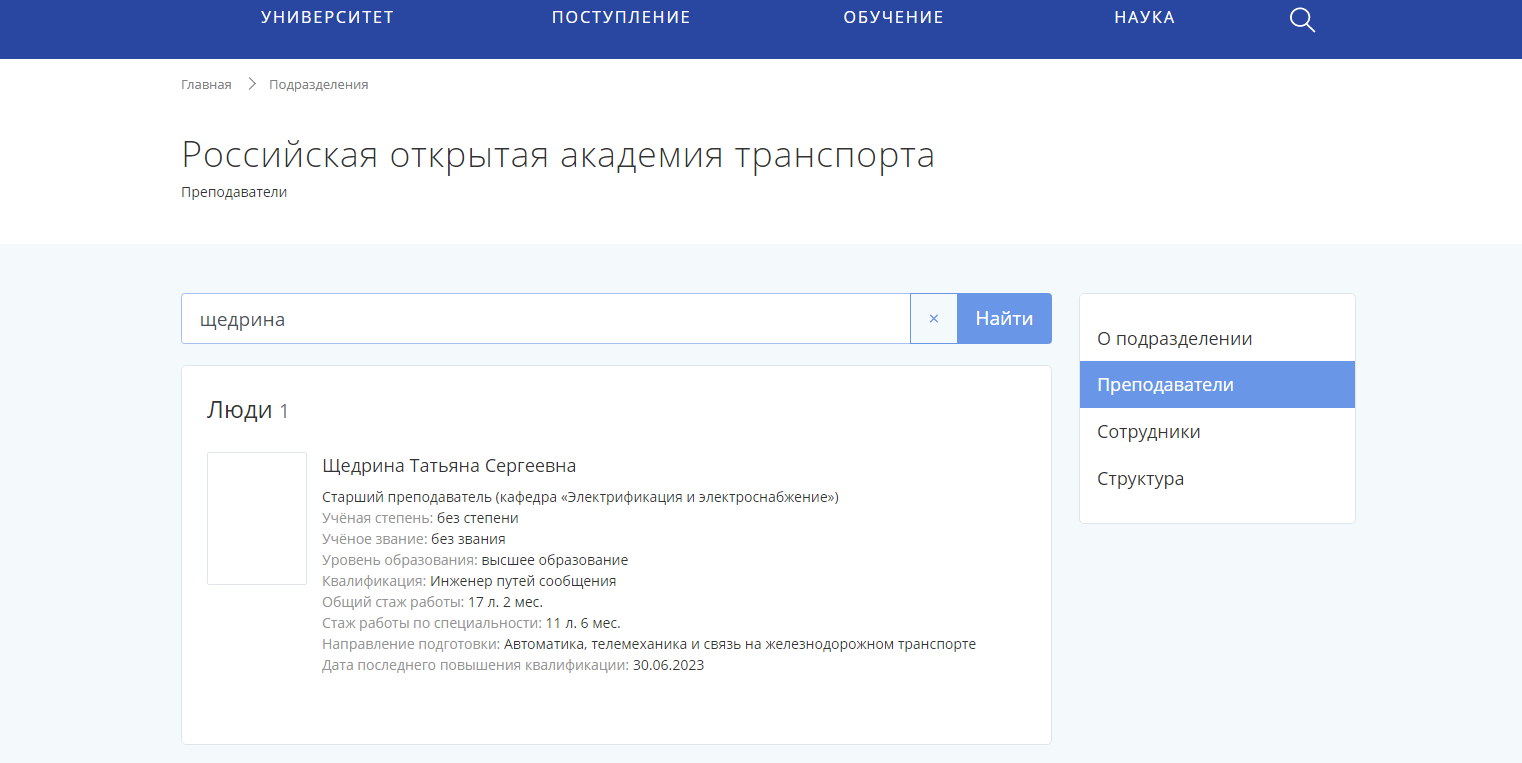Click the empty profile photo placeholder

pos(257,518)
